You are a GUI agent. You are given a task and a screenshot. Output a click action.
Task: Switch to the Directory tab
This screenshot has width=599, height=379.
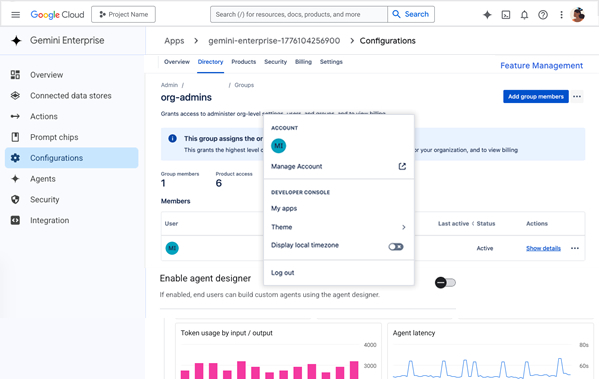pos(210,62)
